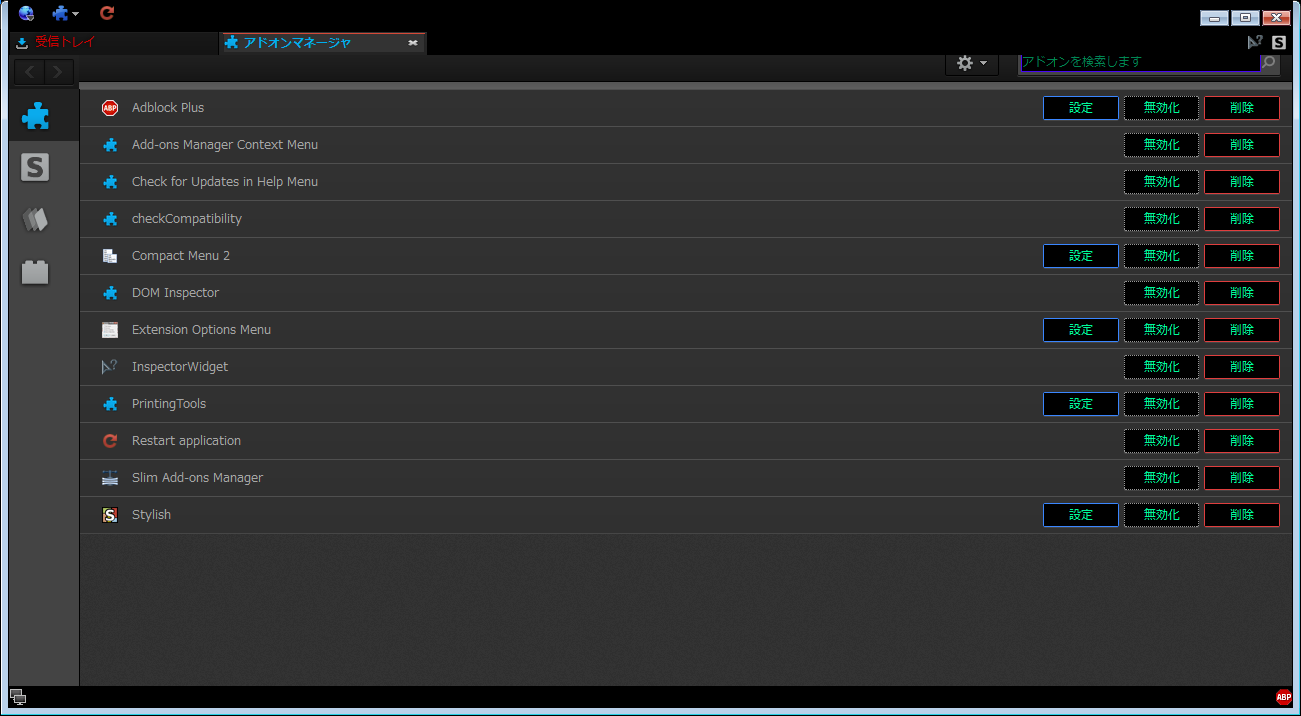Click the Check for Updates puzzle icon
The image size is (1301, 716).
click(110, 182)
